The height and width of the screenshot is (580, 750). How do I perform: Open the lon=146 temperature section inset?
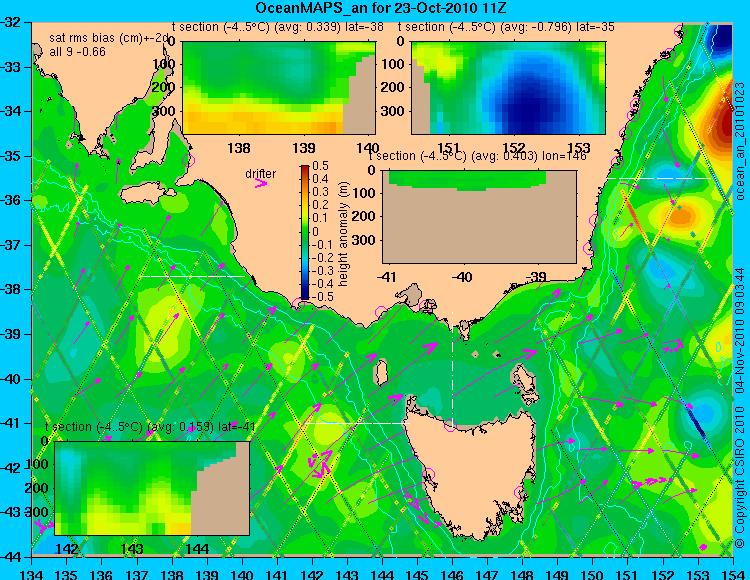479,217
